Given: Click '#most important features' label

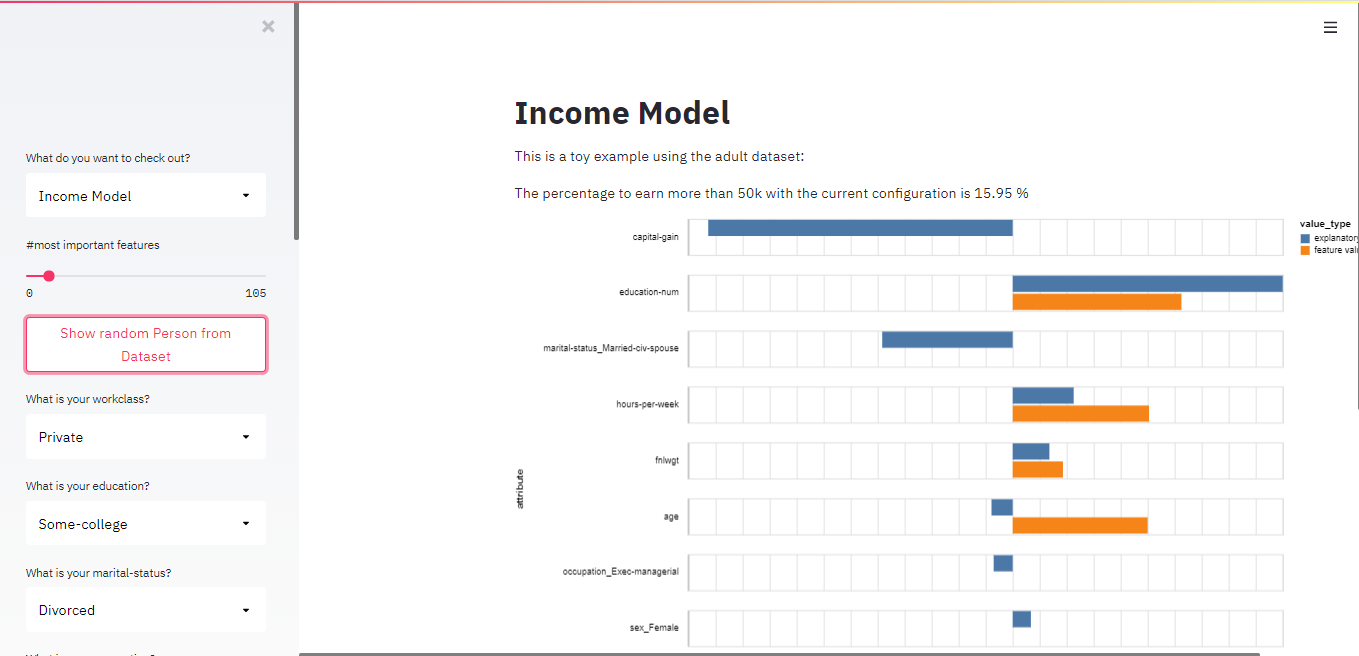Looking at the screenshot, I should (93, 245).
